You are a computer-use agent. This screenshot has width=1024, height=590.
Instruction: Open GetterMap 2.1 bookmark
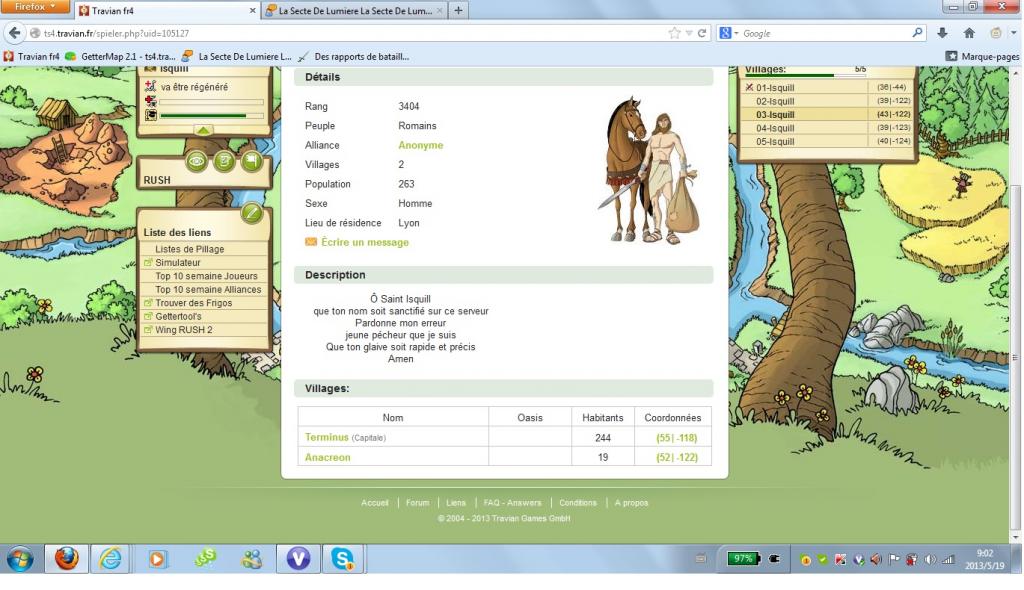(x=120, y=57)
